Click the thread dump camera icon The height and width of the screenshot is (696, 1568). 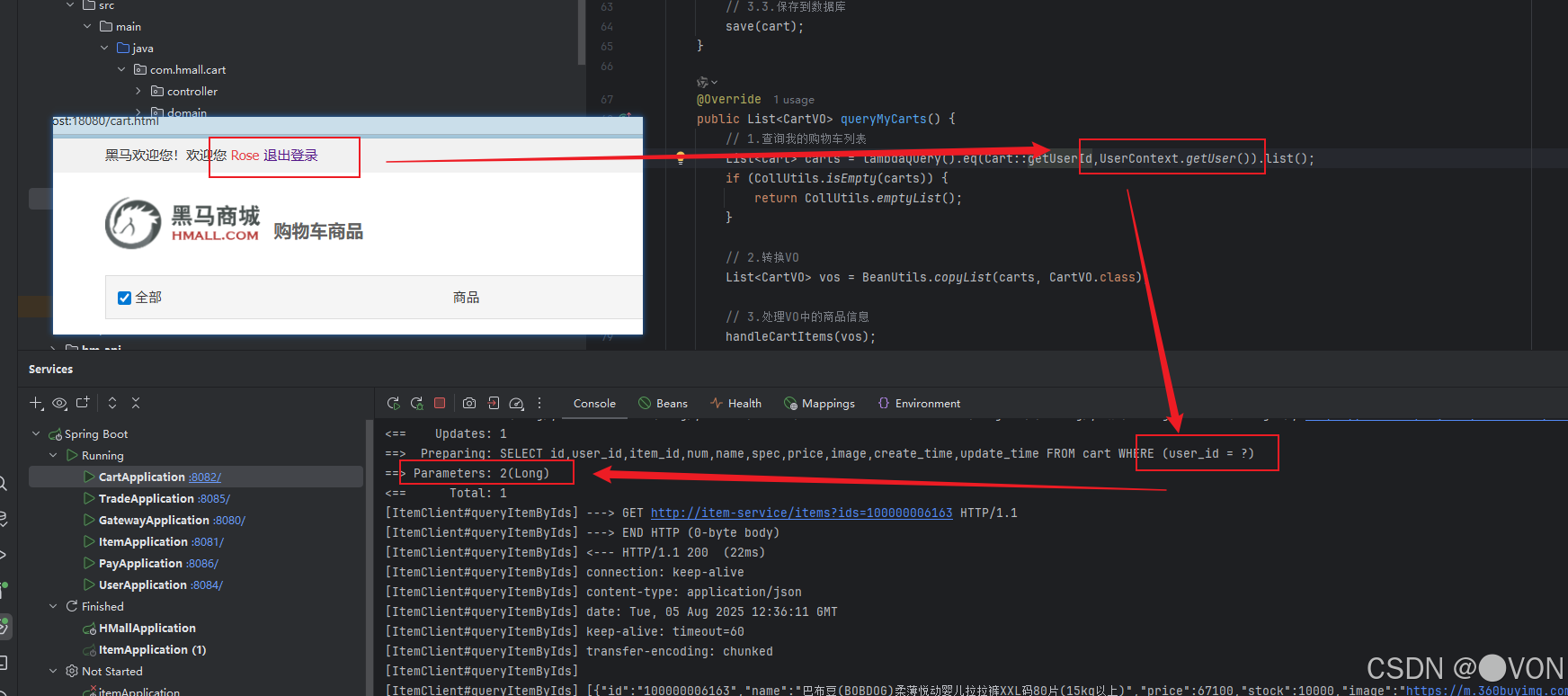(x=469, y=404)
